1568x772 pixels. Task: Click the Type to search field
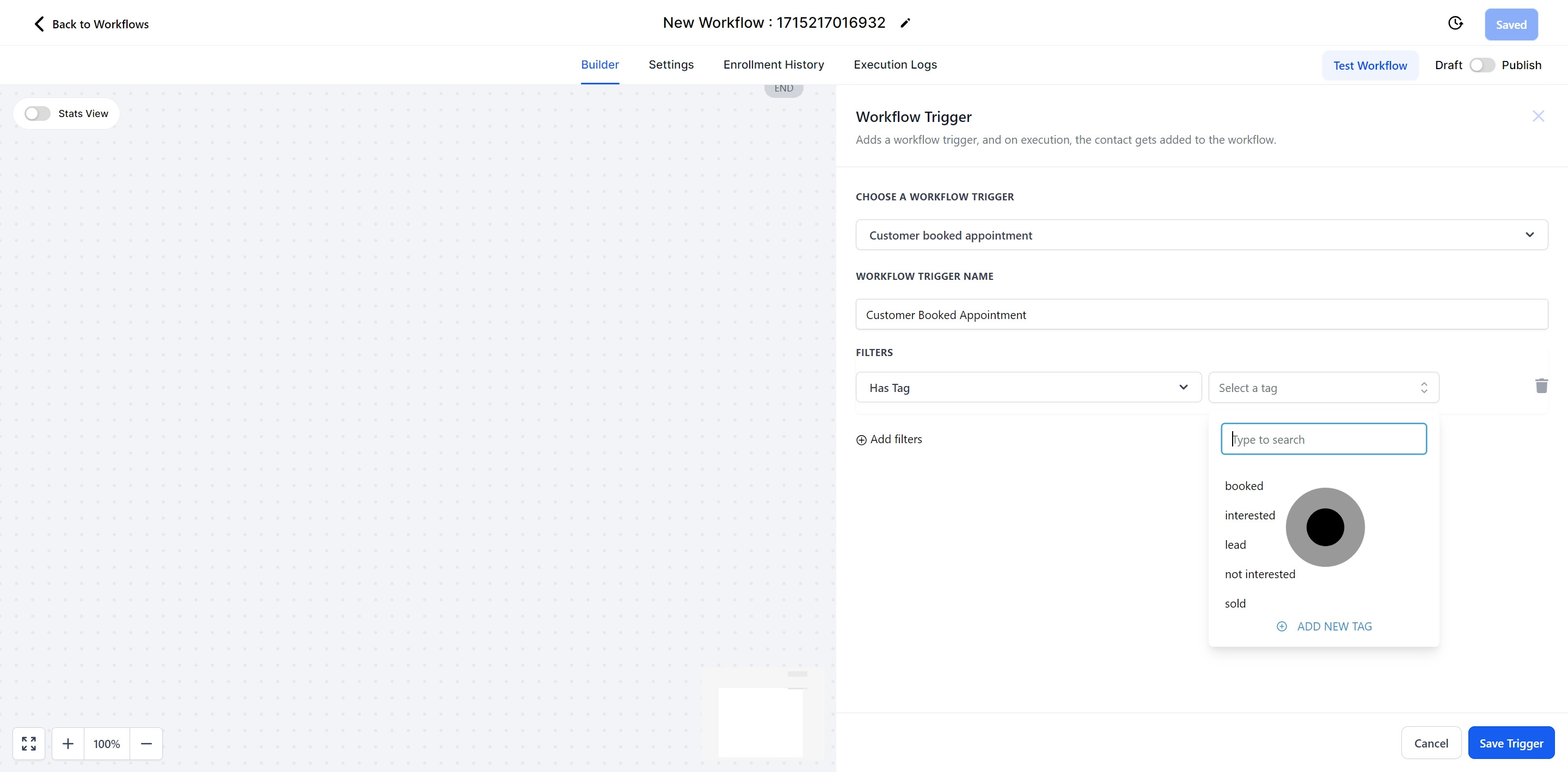(x=1324, y=439)
